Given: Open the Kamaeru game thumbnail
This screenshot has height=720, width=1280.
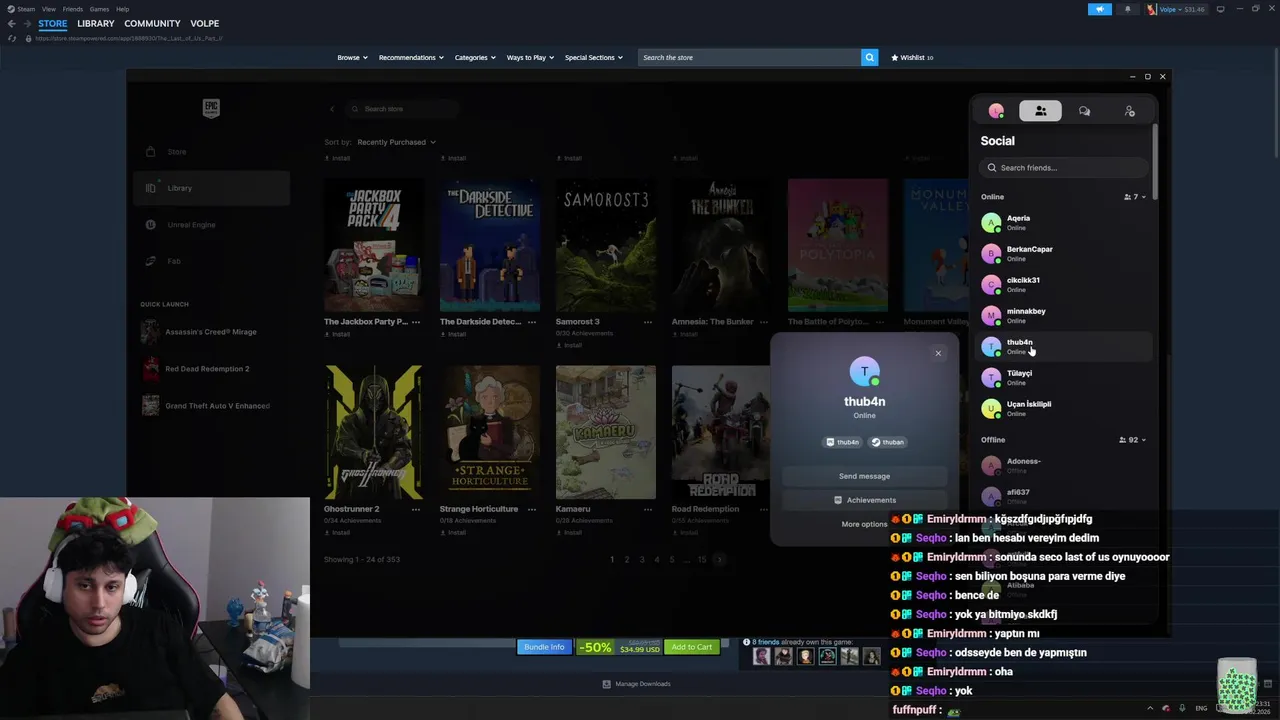Looking at the screenshot, I should tap(606, 432).
